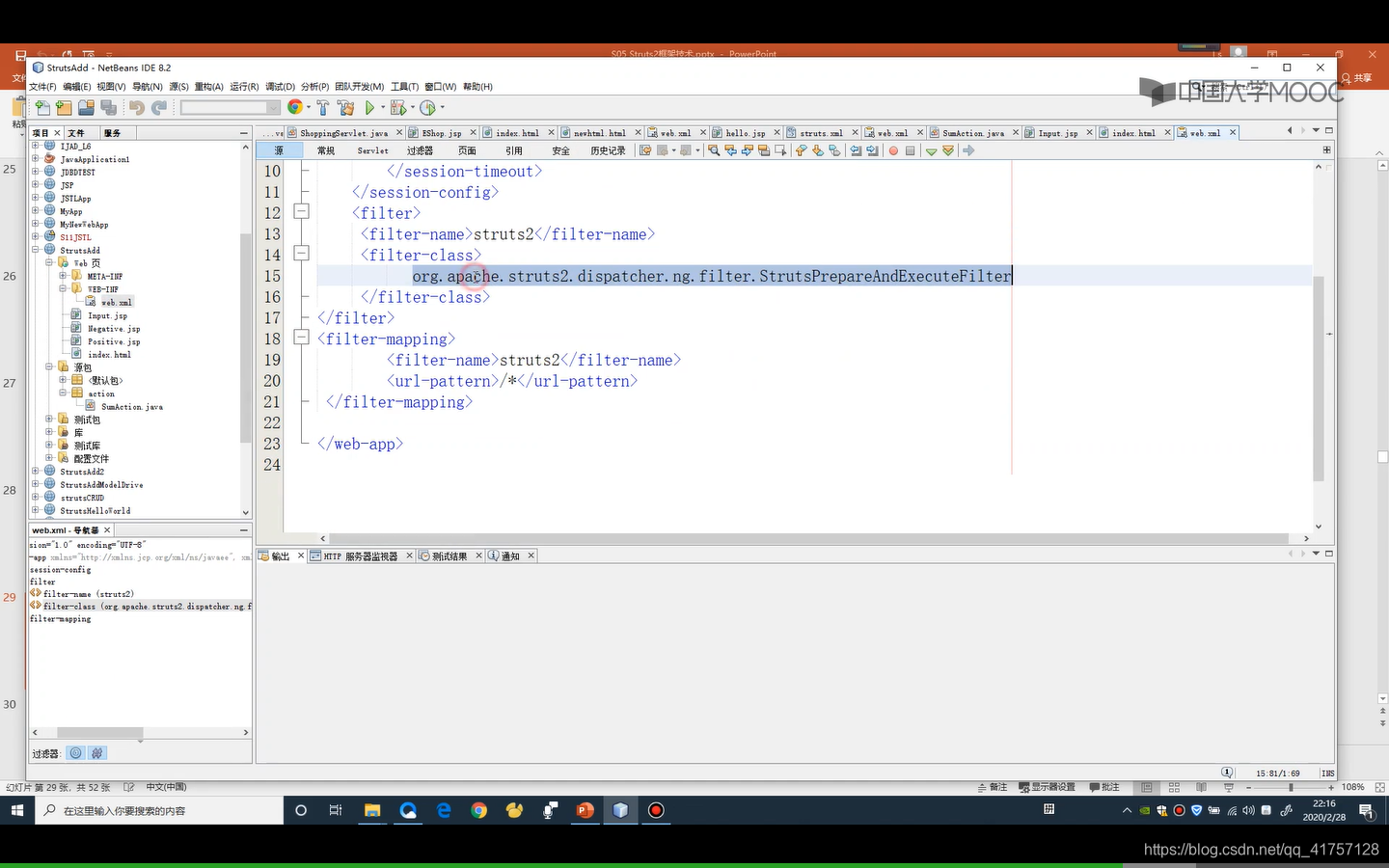The height and width of the screenshot is (868, 1389).
Task: Open PowerPoint from the taskbar
Action: tap(585, 810)
